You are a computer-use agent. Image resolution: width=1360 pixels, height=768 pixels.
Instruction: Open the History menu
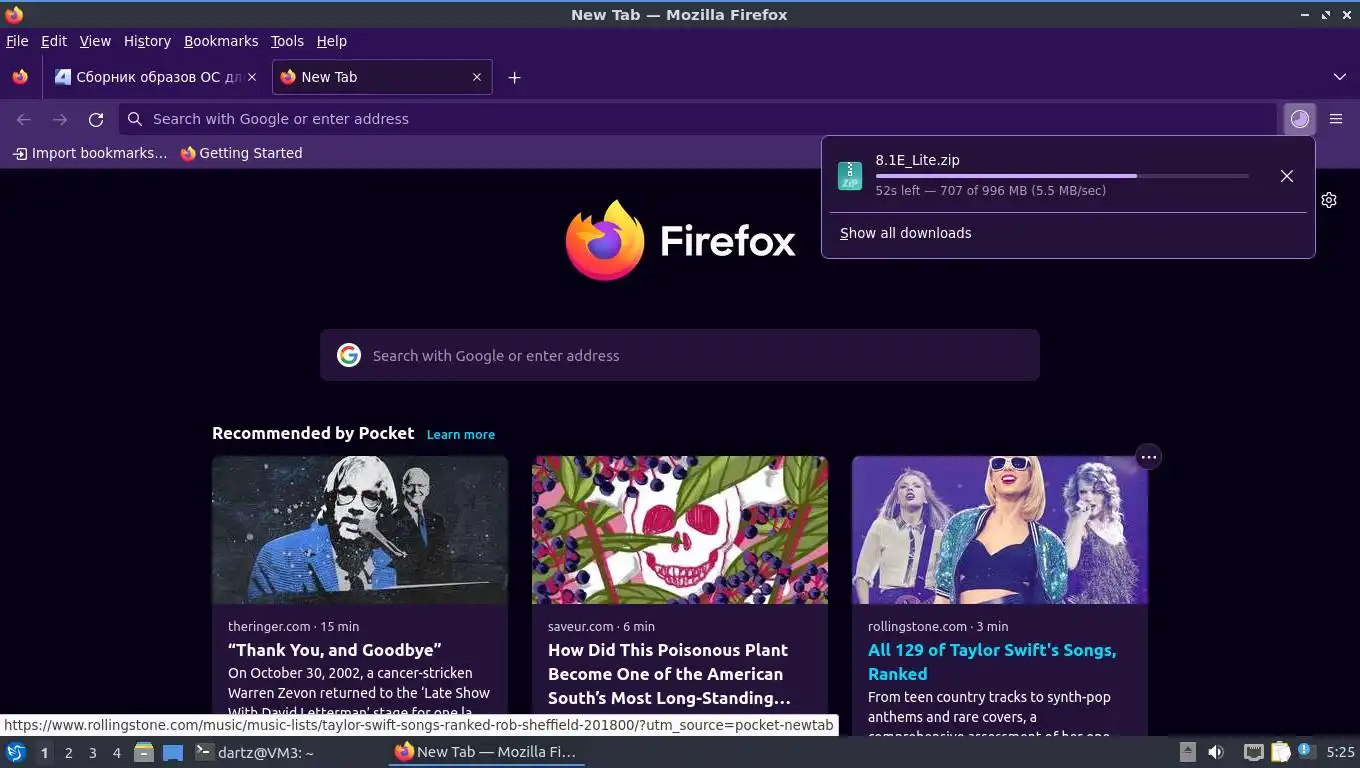pos(147,41)
